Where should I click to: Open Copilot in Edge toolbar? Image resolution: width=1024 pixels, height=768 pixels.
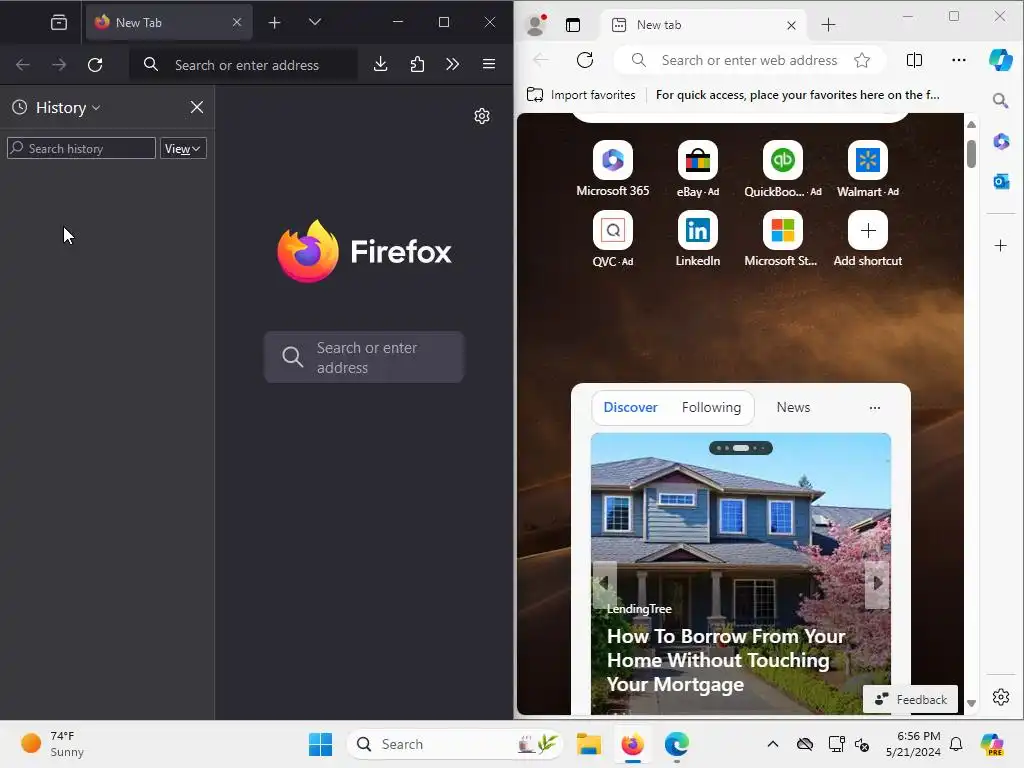tap(1000, 59)
